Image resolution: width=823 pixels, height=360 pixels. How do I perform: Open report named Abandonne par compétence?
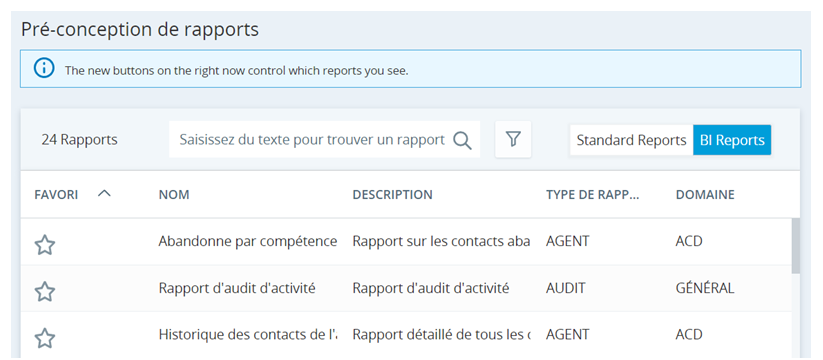(248, 241)
